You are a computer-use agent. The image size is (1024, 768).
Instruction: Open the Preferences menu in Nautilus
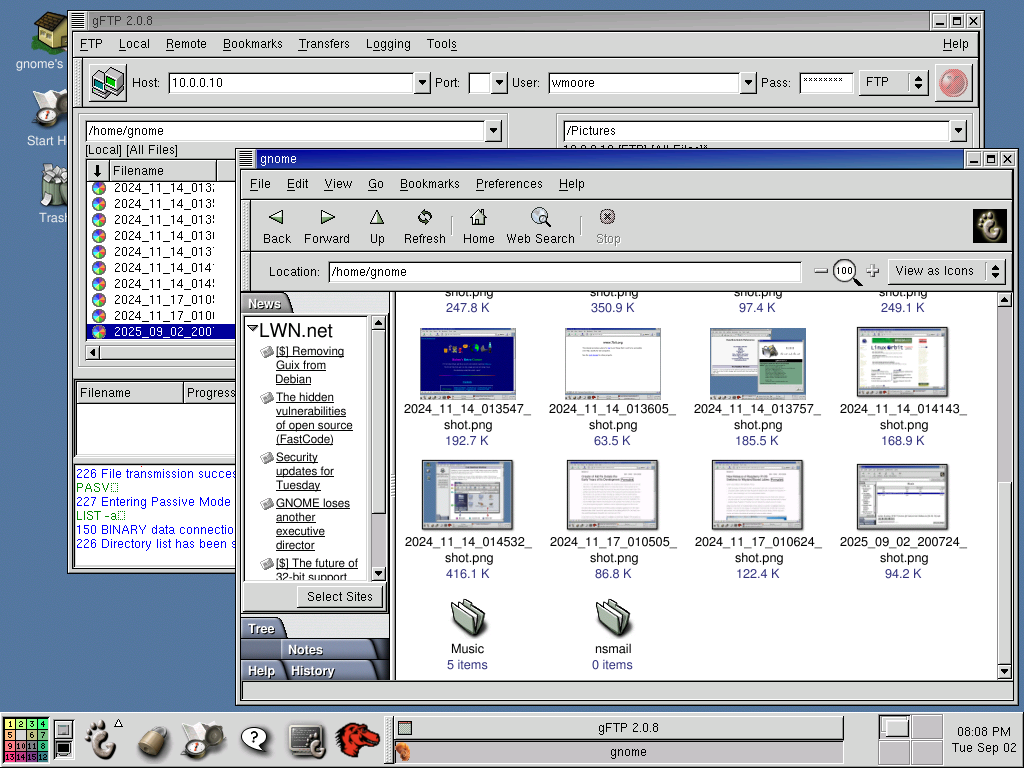pos(508,184)
